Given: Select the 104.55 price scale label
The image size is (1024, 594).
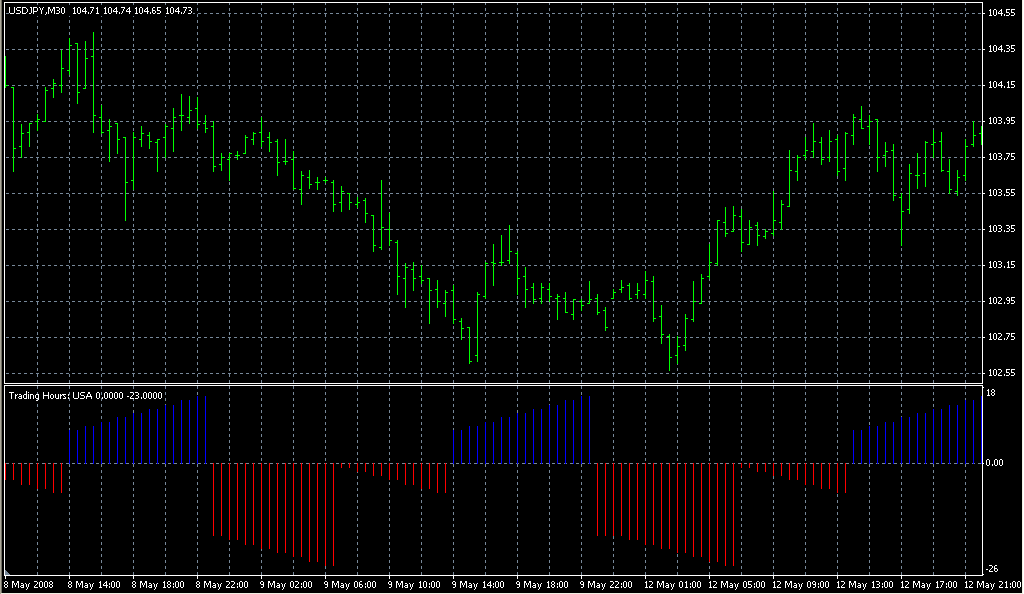Looking at the screenshot, I should coord(1002,12).
